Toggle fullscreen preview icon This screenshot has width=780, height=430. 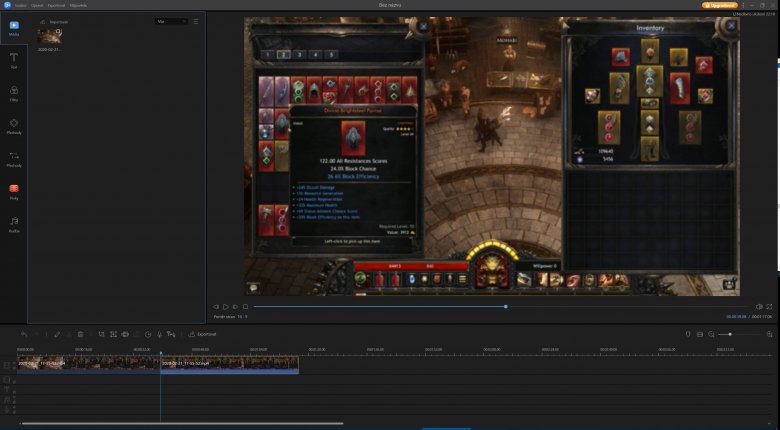(769, 307)
